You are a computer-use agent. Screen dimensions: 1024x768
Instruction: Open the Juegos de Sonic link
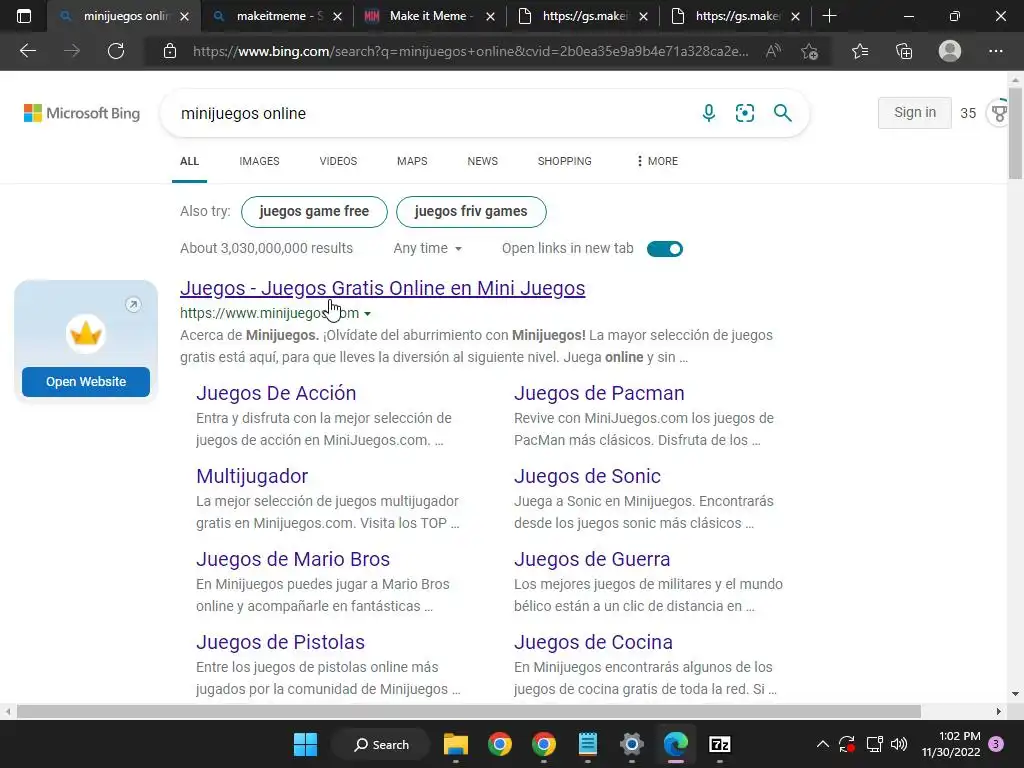pos(587,476)
